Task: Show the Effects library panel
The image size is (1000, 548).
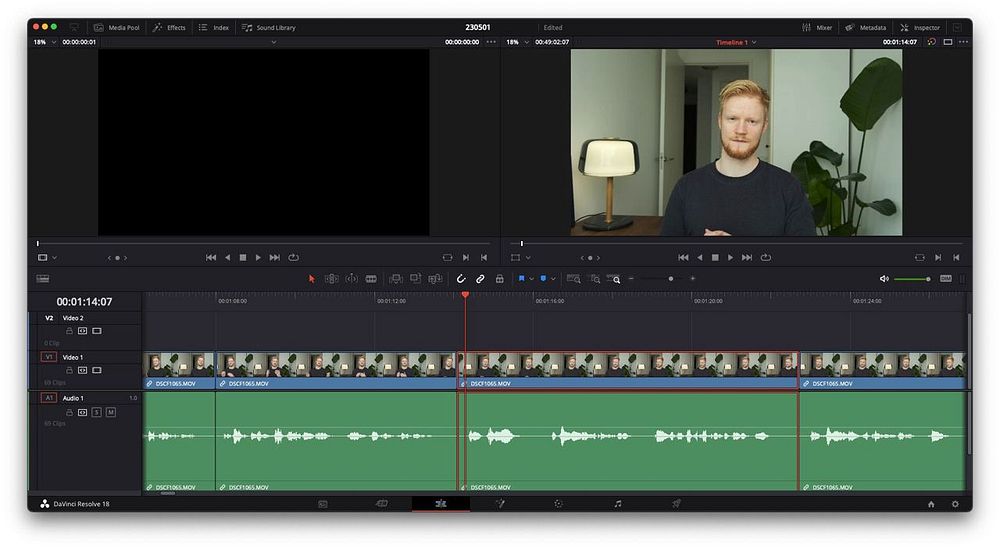Action: [x=169, y=27]
